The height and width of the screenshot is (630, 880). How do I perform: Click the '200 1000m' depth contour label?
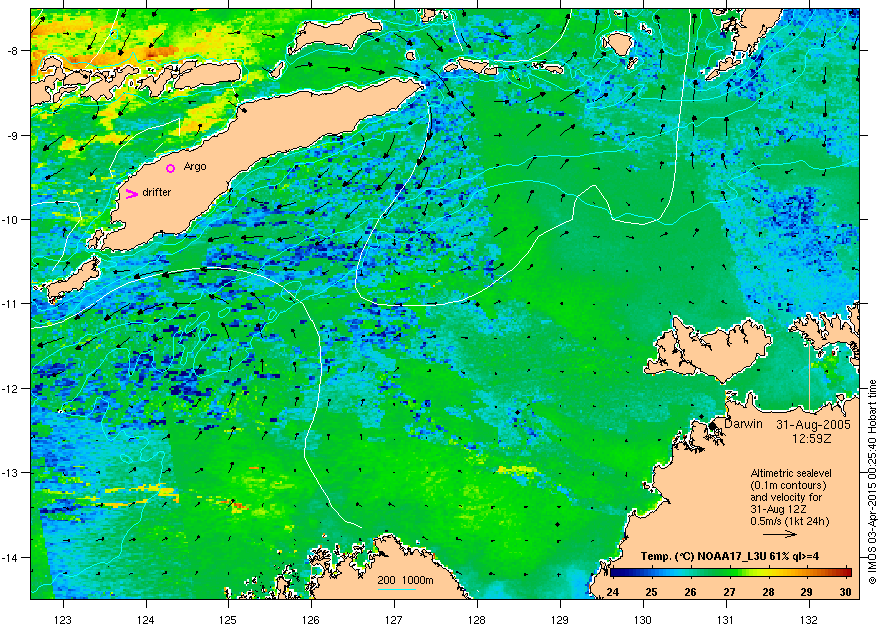point(405,581)
